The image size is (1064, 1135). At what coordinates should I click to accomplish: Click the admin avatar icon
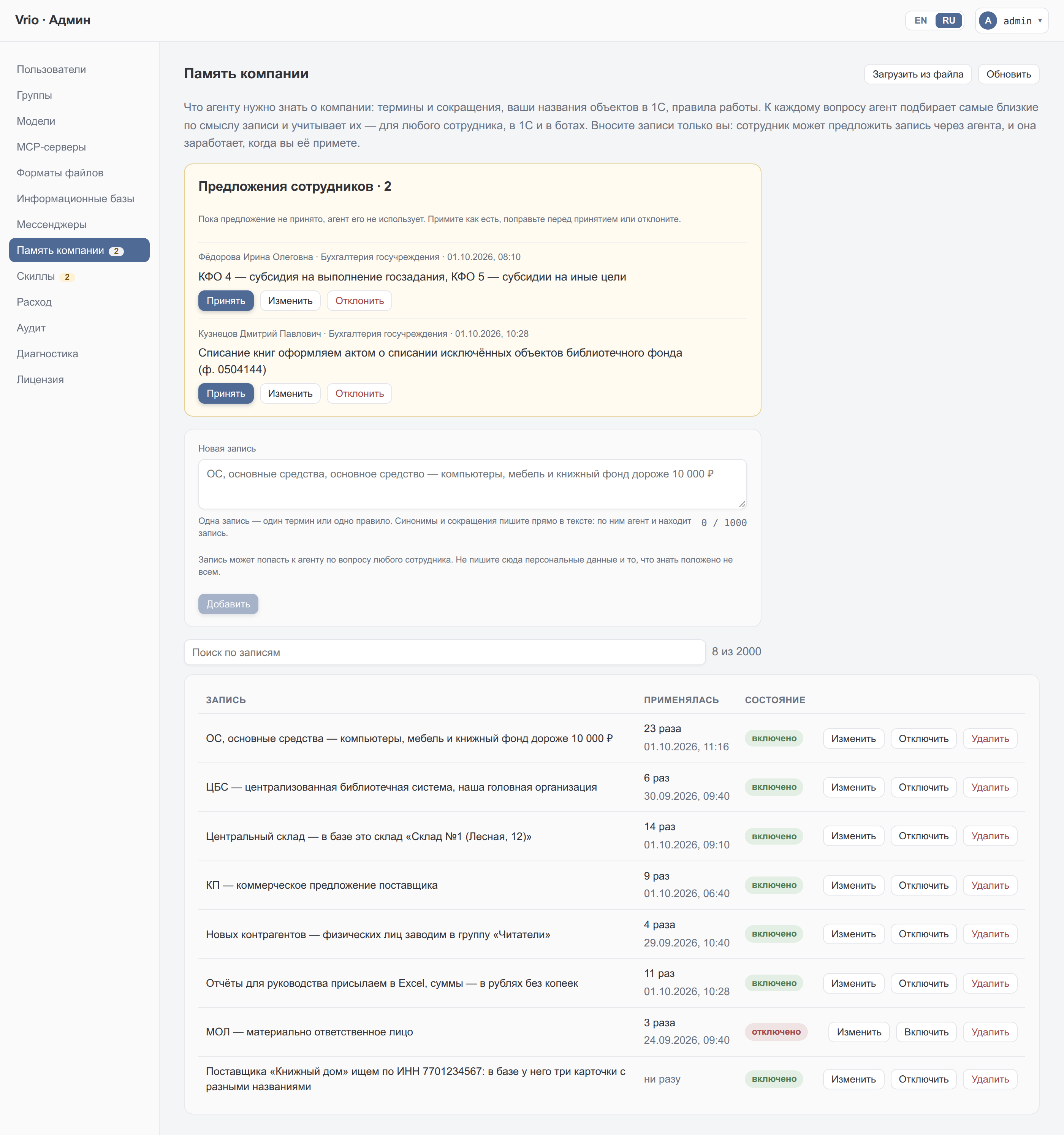point(988,21)
